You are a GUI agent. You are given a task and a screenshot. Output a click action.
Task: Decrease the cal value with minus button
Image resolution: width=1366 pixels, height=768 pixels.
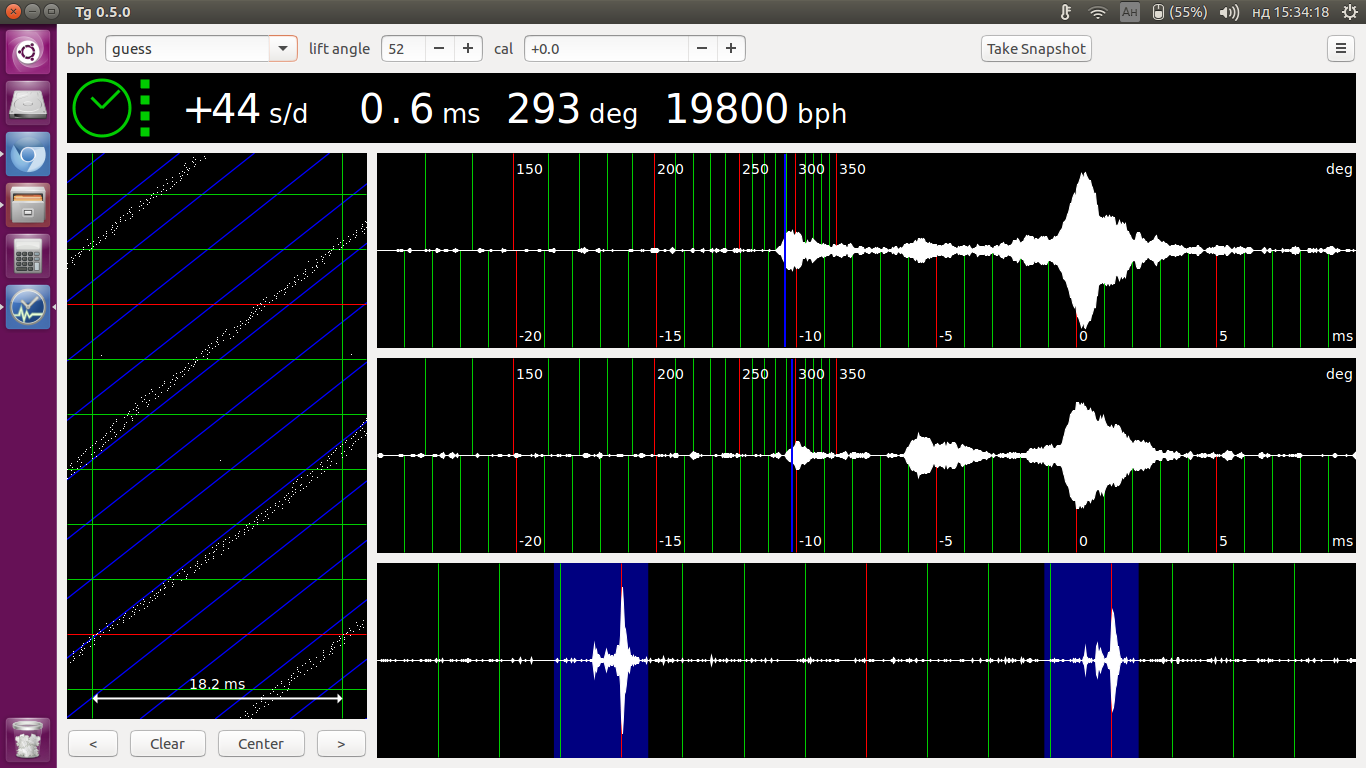click(x=702, y=48)
